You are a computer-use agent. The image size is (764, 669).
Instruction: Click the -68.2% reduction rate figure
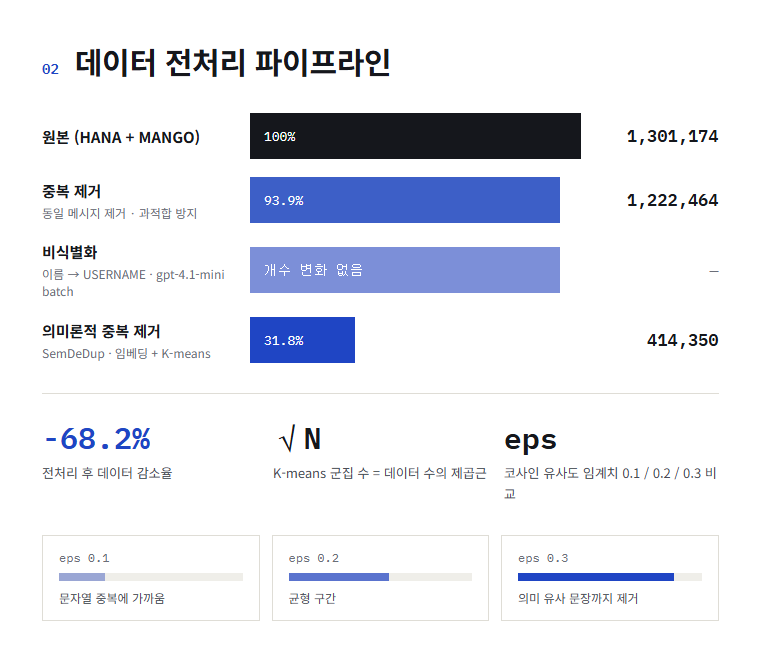[97, 439]
